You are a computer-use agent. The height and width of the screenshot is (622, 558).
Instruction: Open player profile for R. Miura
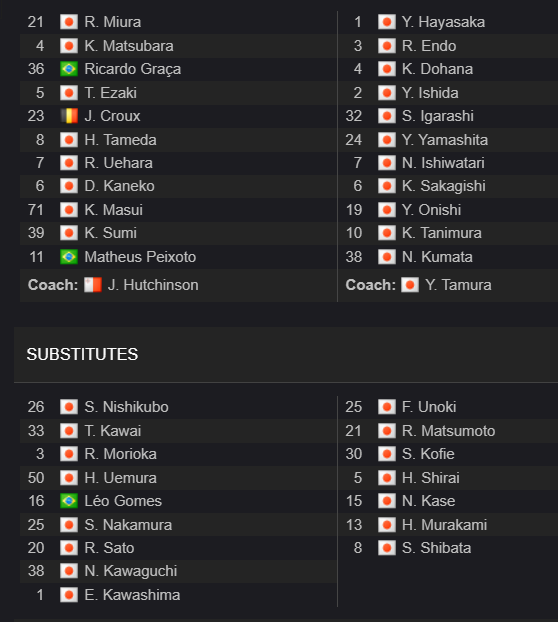(113, 22)
